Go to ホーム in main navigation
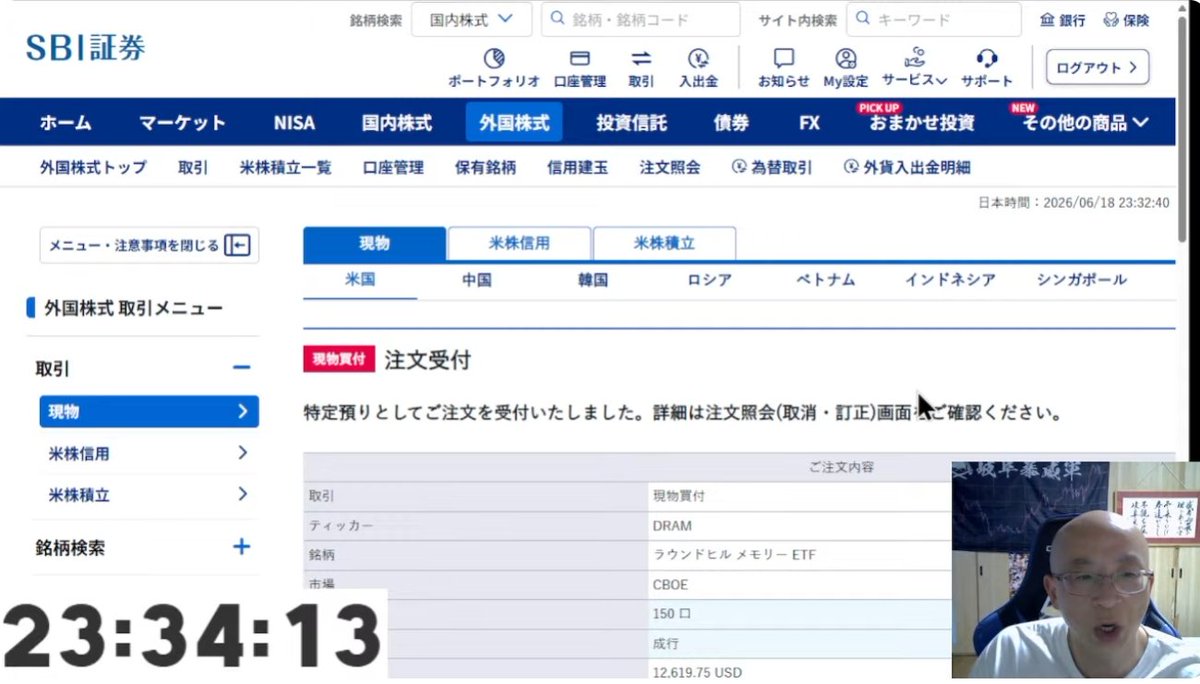The image size is (1200, 684). click(65, 123)
